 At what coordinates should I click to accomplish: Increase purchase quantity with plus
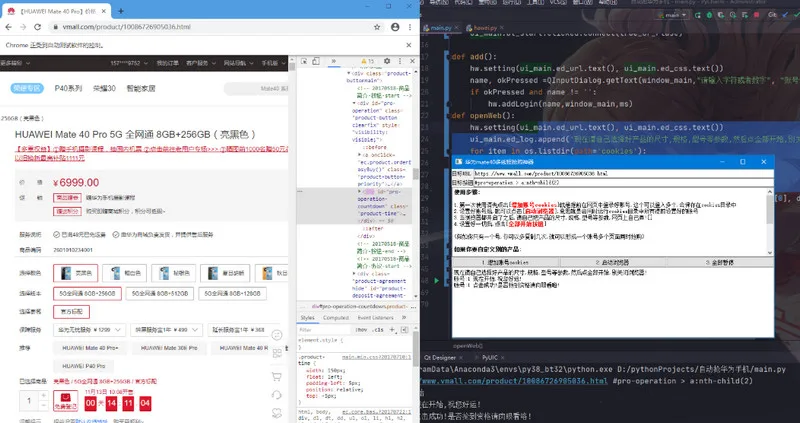tap(43, 395)
